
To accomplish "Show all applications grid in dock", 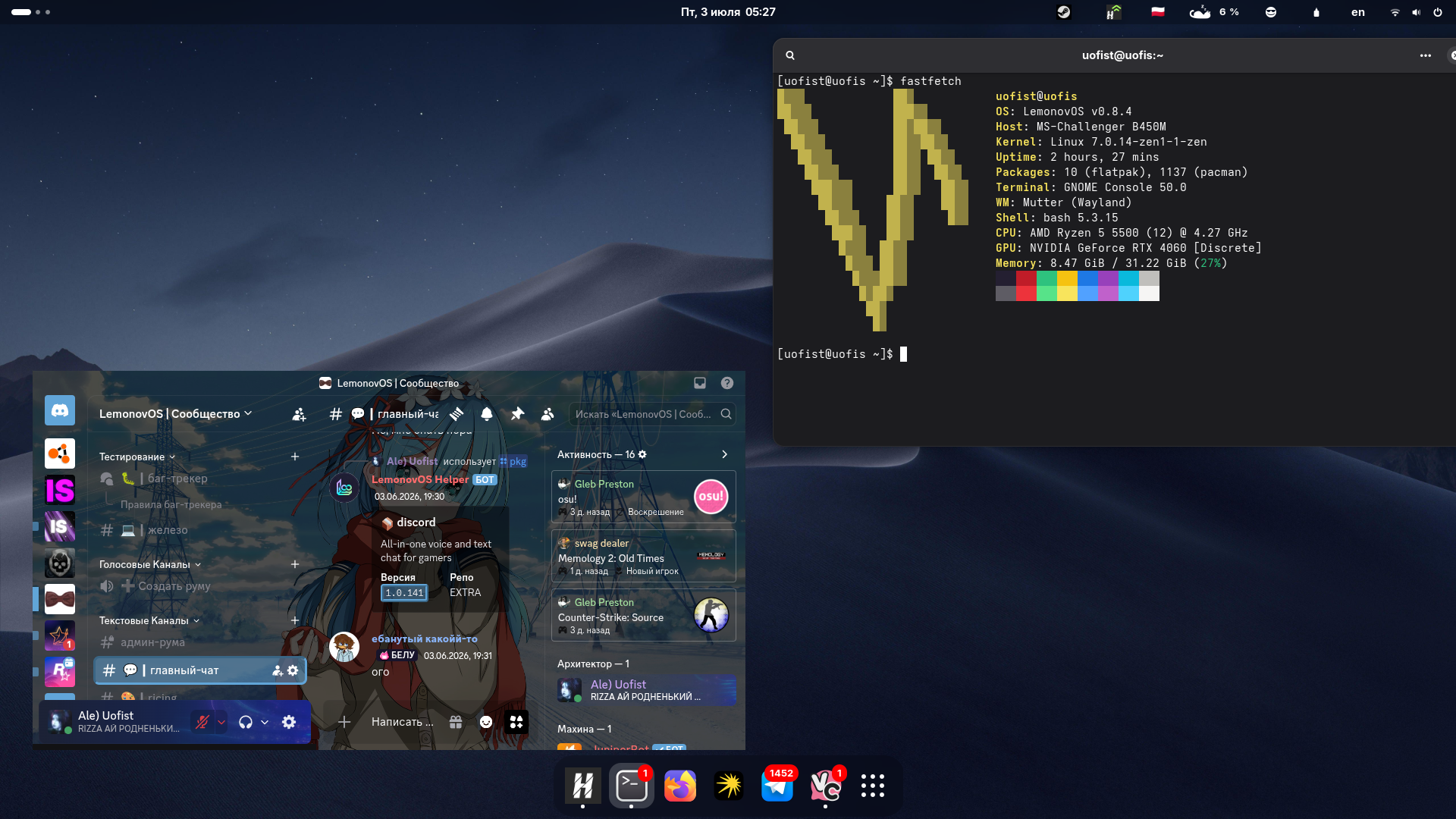I will coord(873,786).
